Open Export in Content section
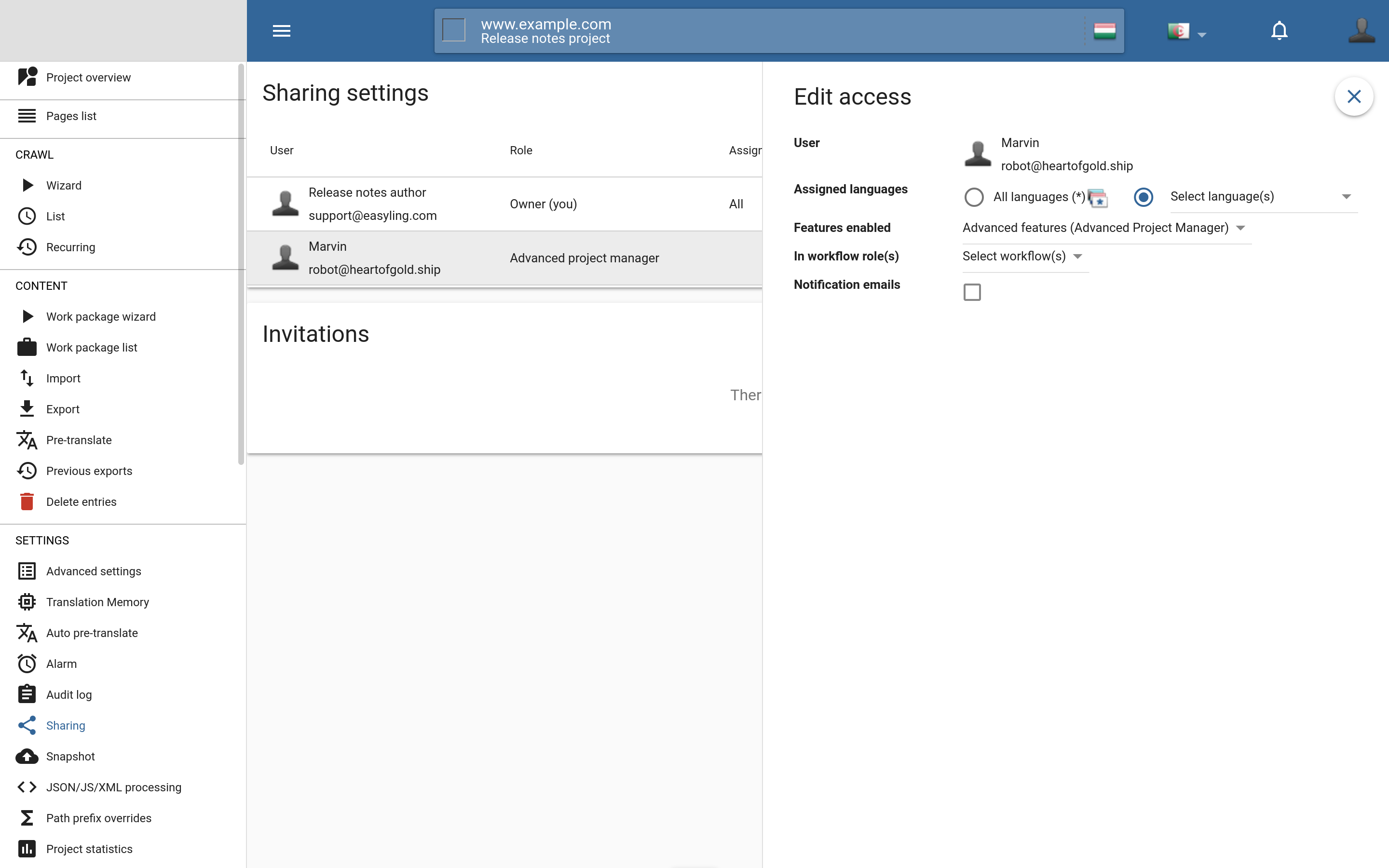The image size is (1389, 868). (123, 409)
